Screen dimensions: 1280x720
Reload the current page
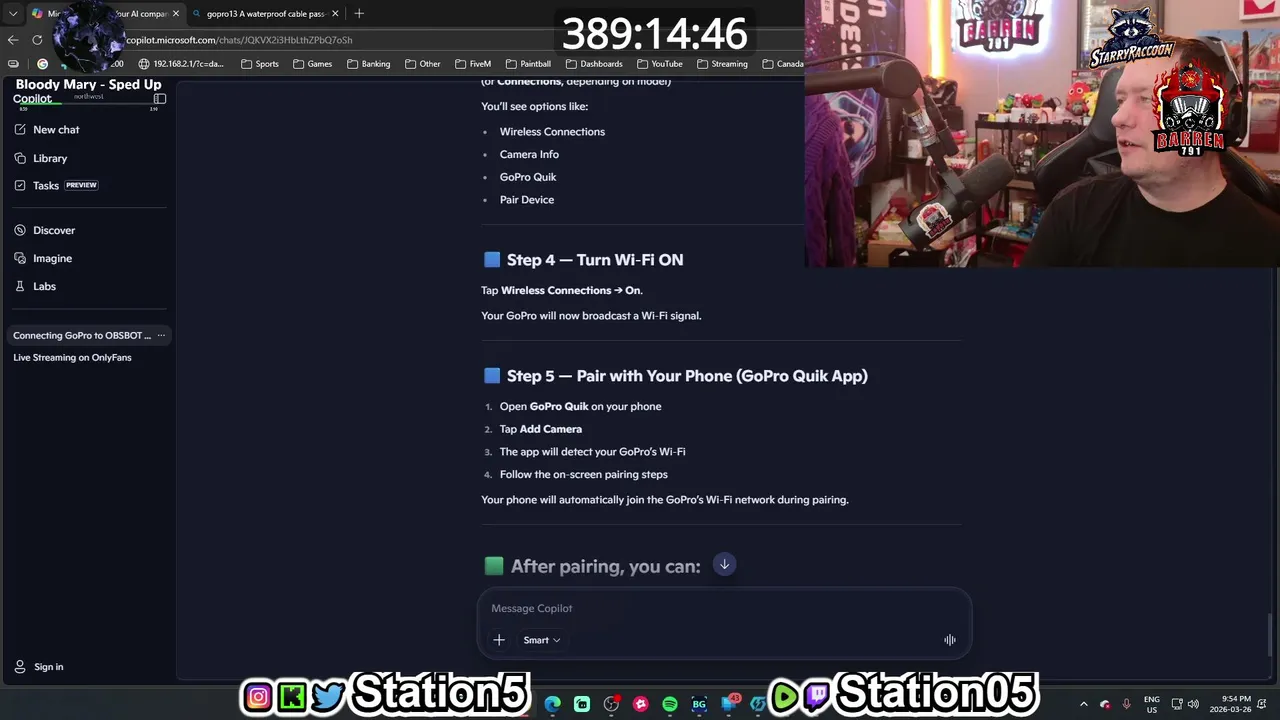tap(37, 40)
